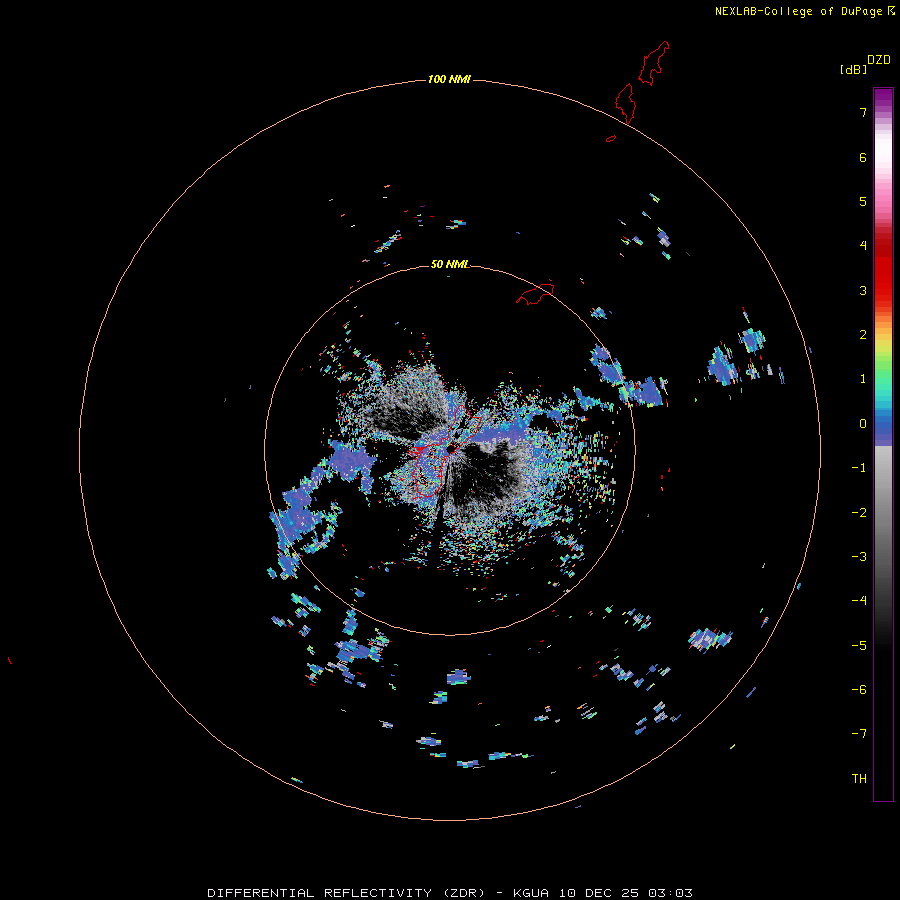Click the 5 dB value on the color scale
This screenshot has width=900, height=900.
863,201
